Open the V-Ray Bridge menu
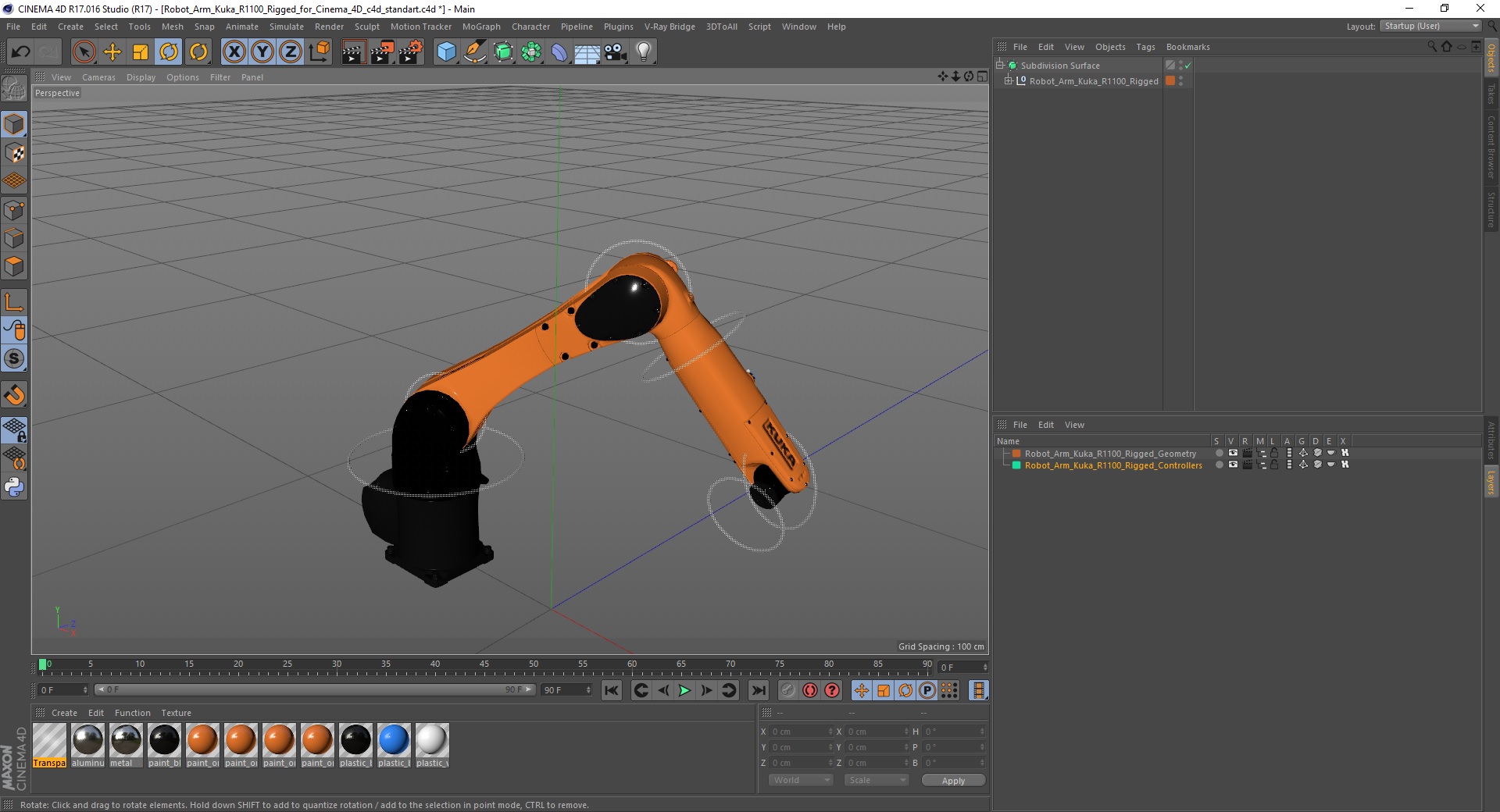This screenshot has width=1500, height=812. coord(670,27)
